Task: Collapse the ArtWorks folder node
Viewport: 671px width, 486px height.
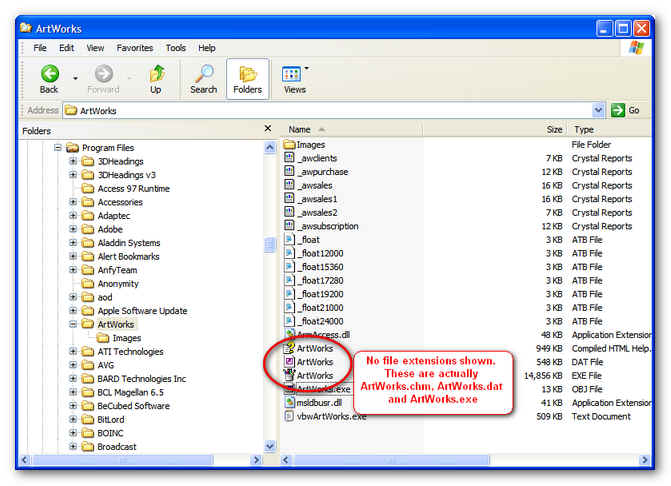Action: click(73, 324)
